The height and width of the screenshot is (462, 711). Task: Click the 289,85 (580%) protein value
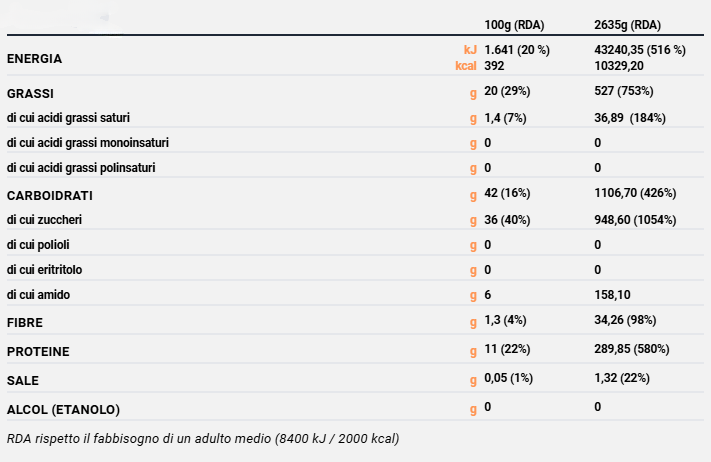click(631, 350)
